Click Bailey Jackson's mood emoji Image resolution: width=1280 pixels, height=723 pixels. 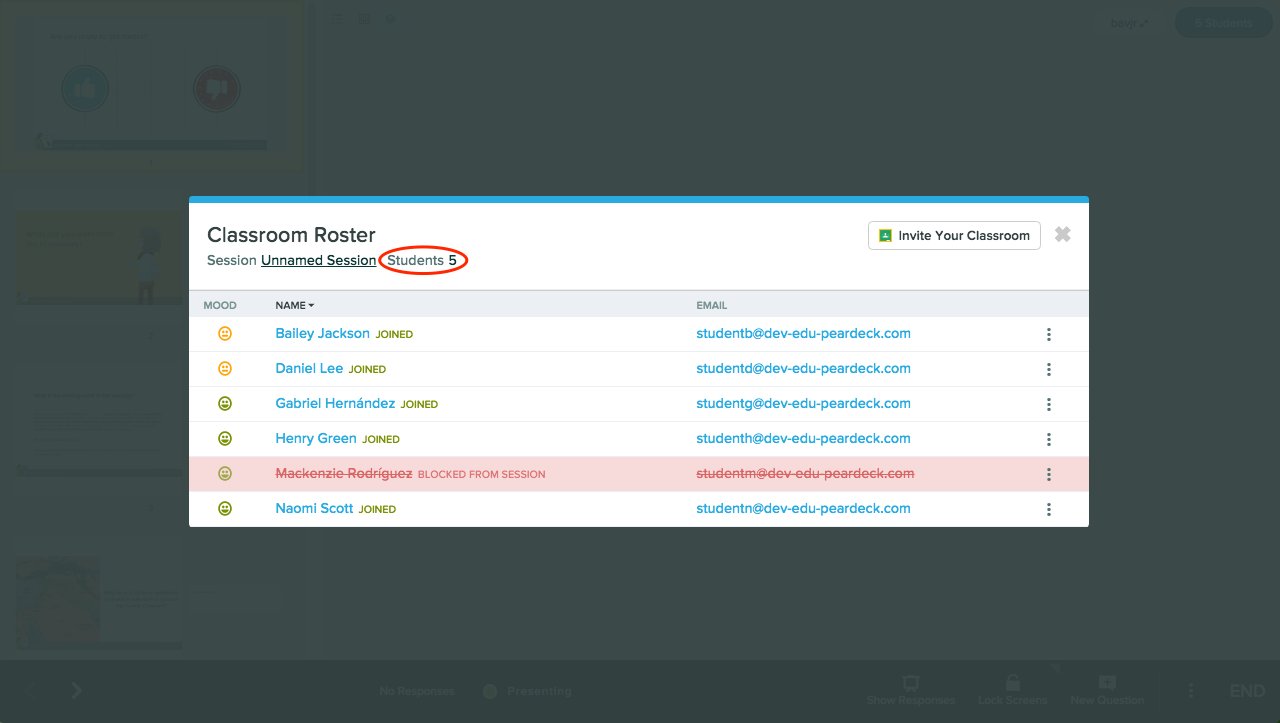point(225,334)
